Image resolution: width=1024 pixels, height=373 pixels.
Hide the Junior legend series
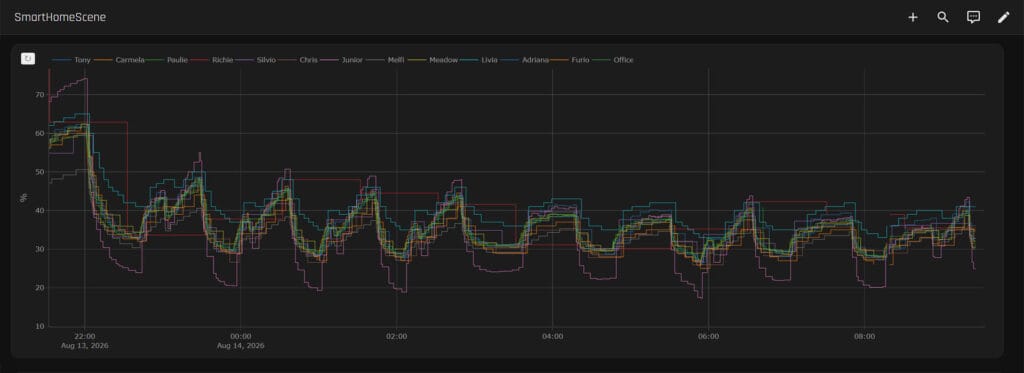point(353,60)
